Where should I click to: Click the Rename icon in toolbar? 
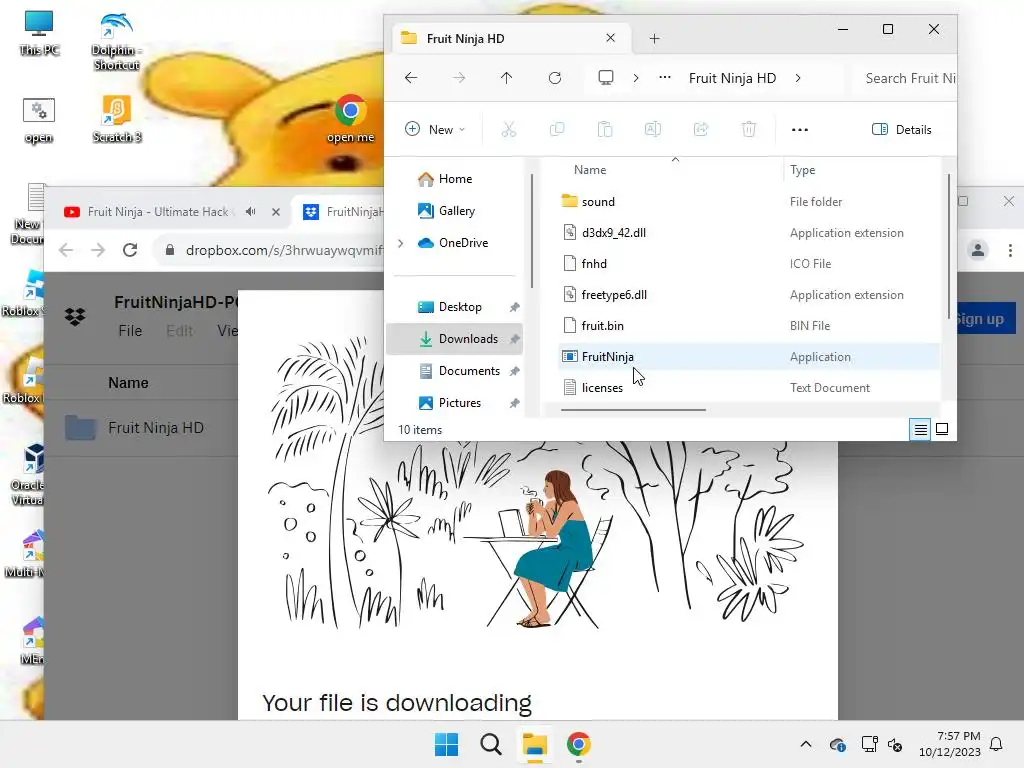tap(653, 129)
